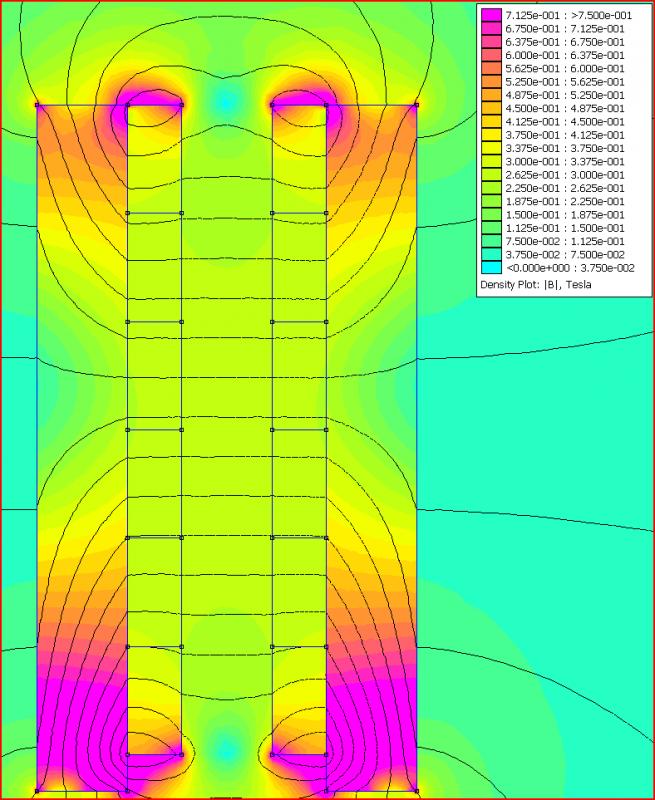Click the 'Density Plot: |B|, Tesla' label
Image resolution: width=655 pixels, height=800 pixels.
click(x=536, y=285)
